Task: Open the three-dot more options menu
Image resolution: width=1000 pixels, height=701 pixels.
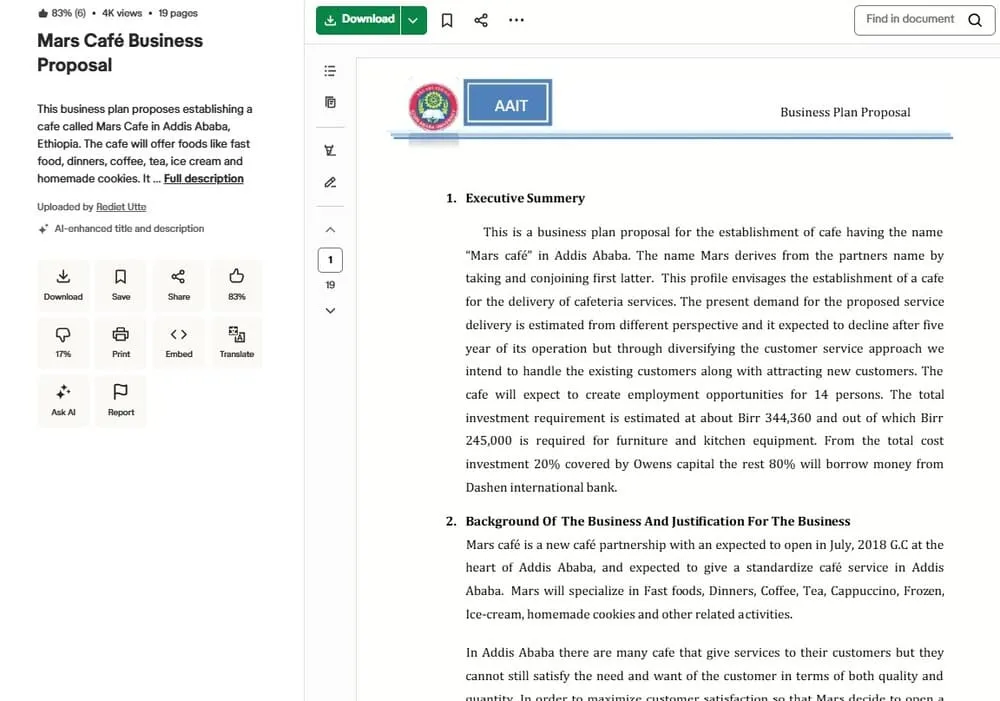Action: coord(516,20)
